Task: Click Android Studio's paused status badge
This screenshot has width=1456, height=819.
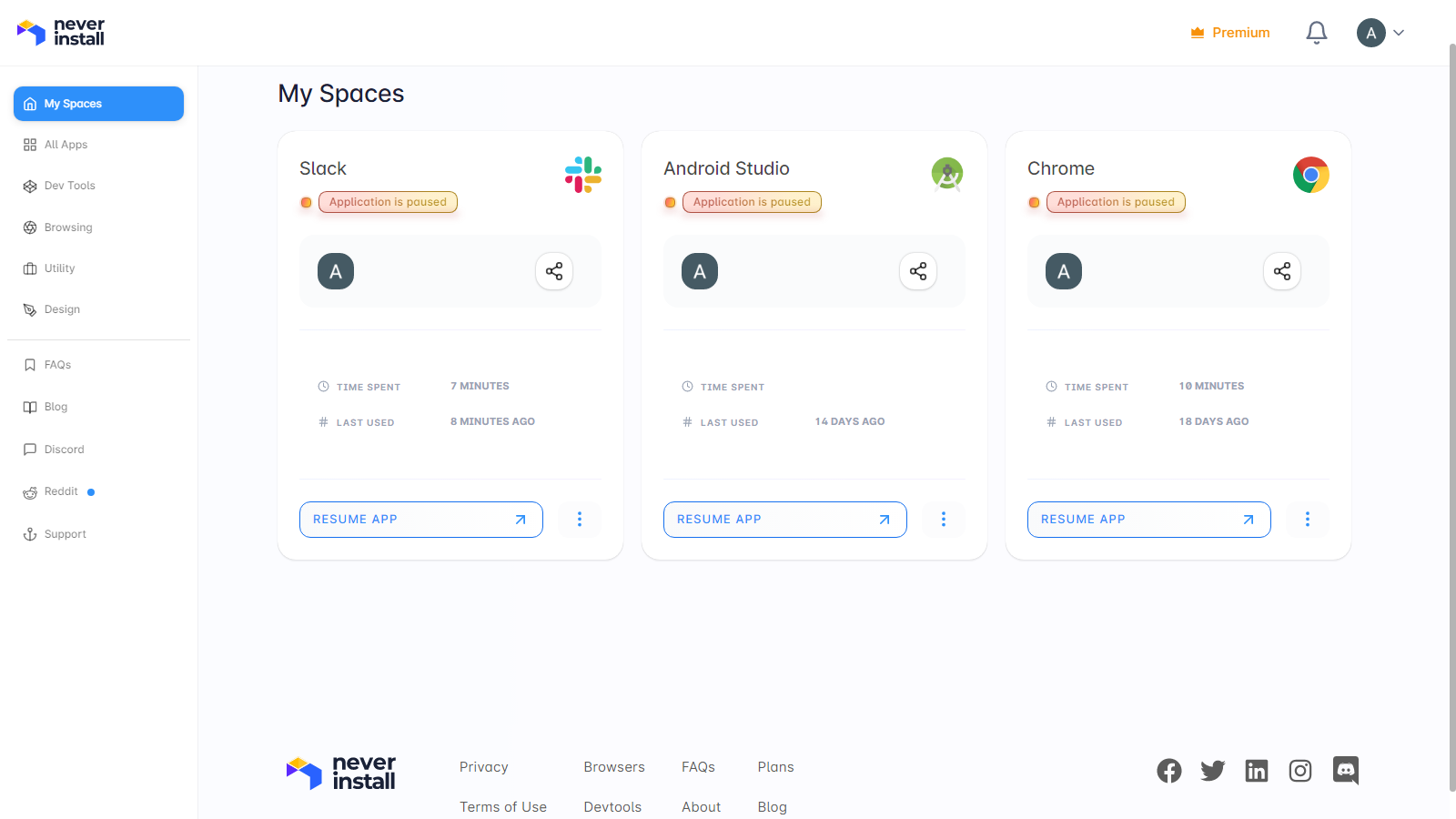Action: point(752,202)
